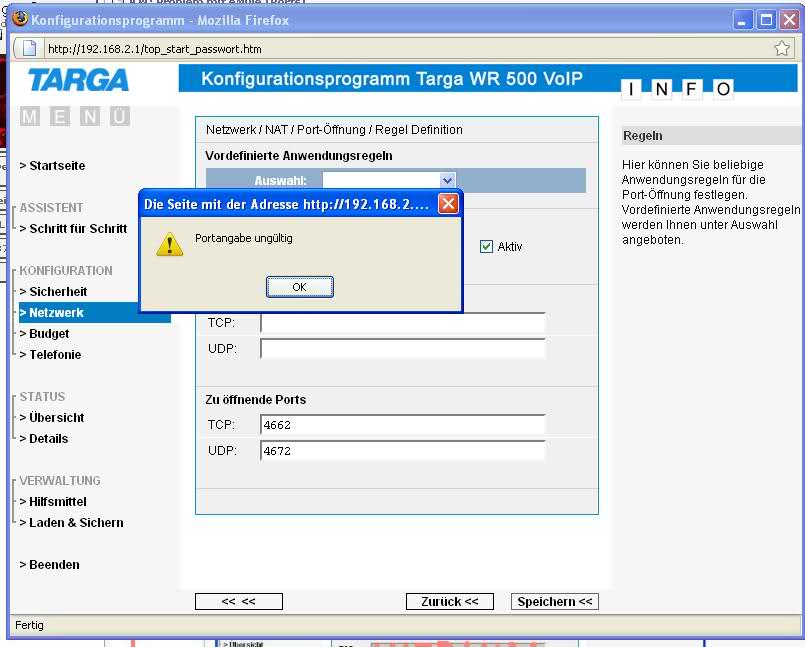Click the breadcrumb 'Netzwerk / NAT / Port-Öffnung / Regel Definition'
The width and height of the screenshot is (805, 647).
click(x=334, y=129)
